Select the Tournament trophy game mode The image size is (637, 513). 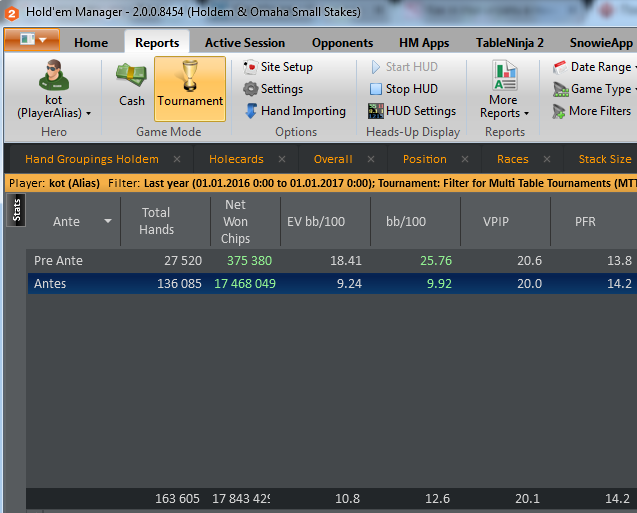tap(190, 89)
